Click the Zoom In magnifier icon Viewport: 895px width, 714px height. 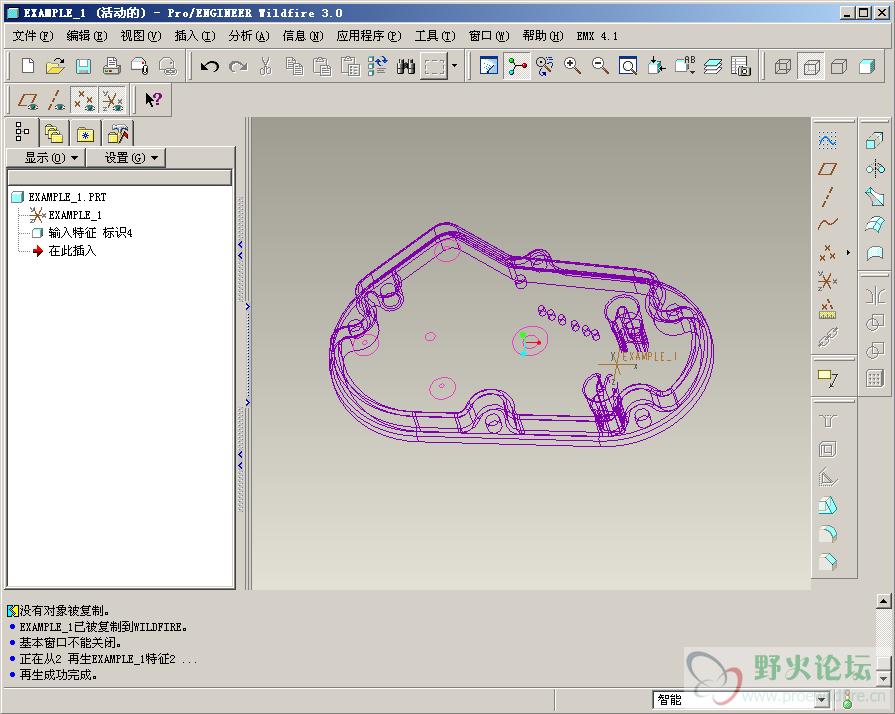point(573,67)
